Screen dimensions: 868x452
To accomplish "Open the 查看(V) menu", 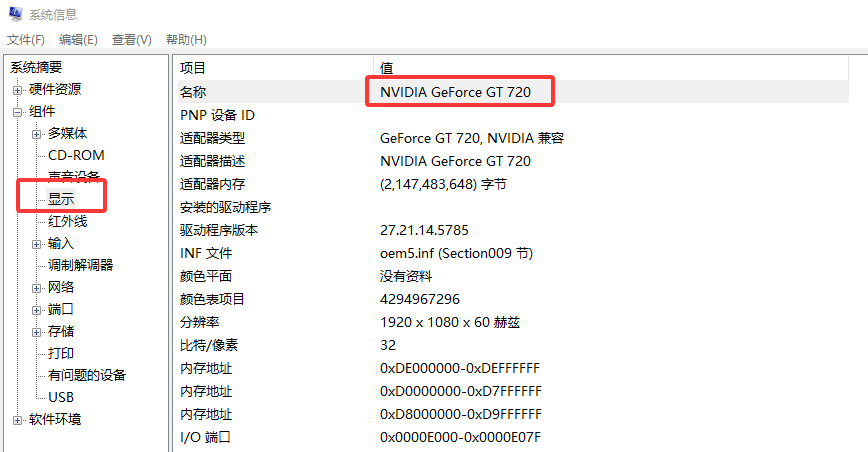I will pyautogui.click(x=132, y=40).
